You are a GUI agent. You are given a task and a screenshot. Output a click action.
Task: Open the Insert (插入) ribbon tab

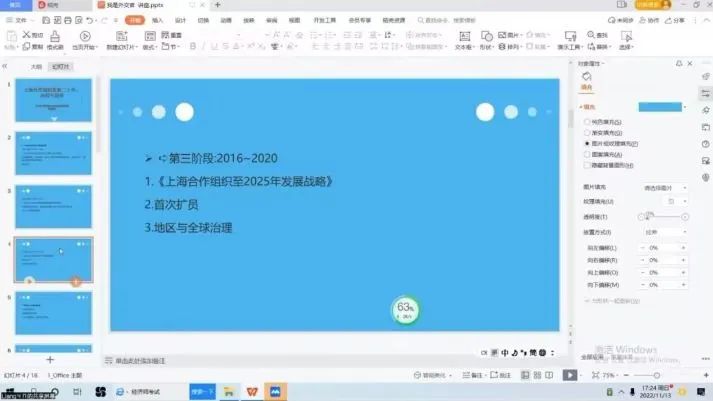coord(157,19)
